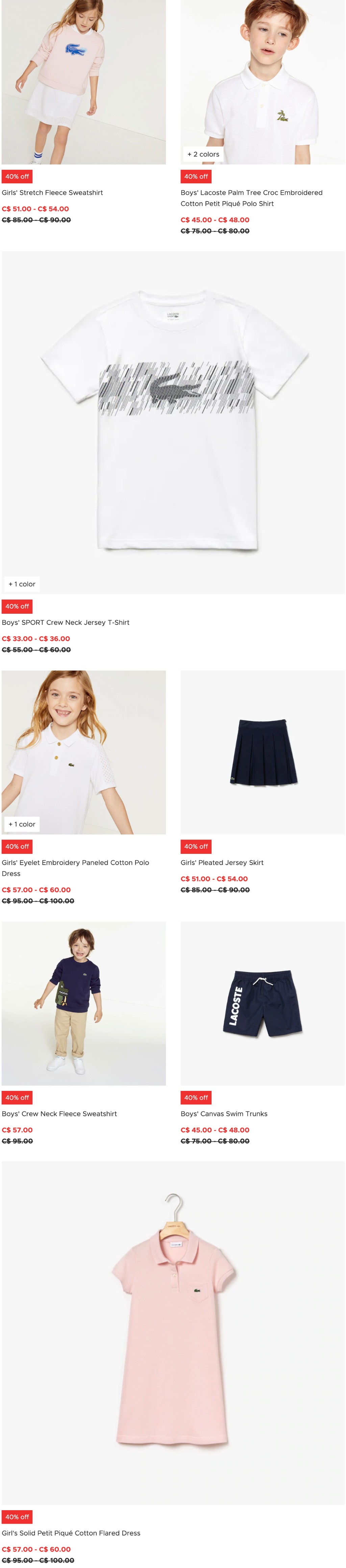Select '+ 1 color' badge on SPORT T-shirt
Screen dimensions: 346x1568
[x=22, y=584]
